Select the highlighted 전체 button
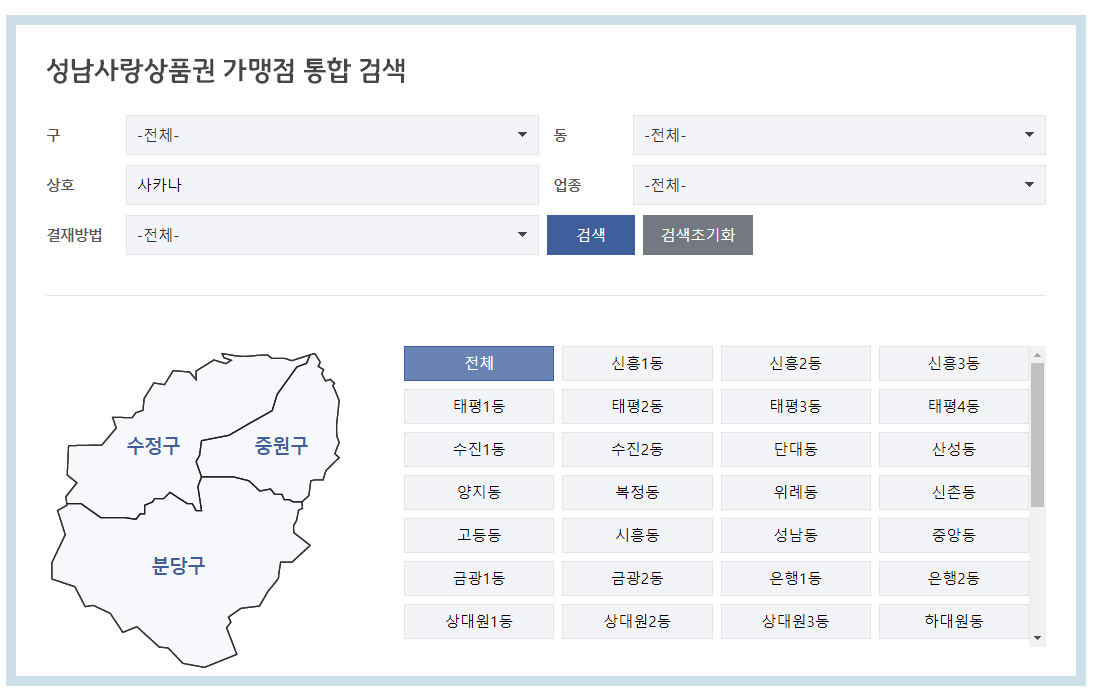The height and width of the screenshot is (696, 1093). coord(478,363)
